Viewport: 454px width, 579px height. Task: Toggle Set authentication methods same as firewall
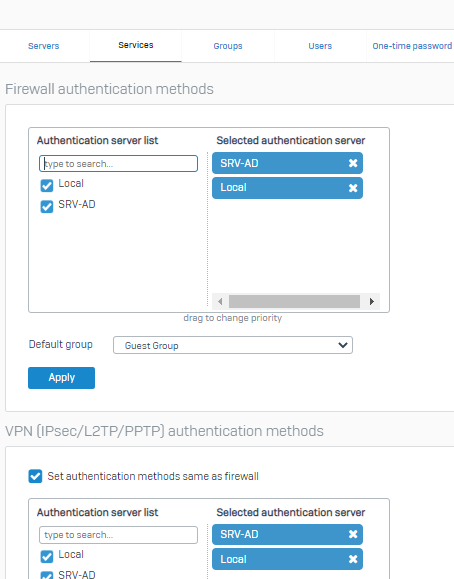(x=35, y=476)
